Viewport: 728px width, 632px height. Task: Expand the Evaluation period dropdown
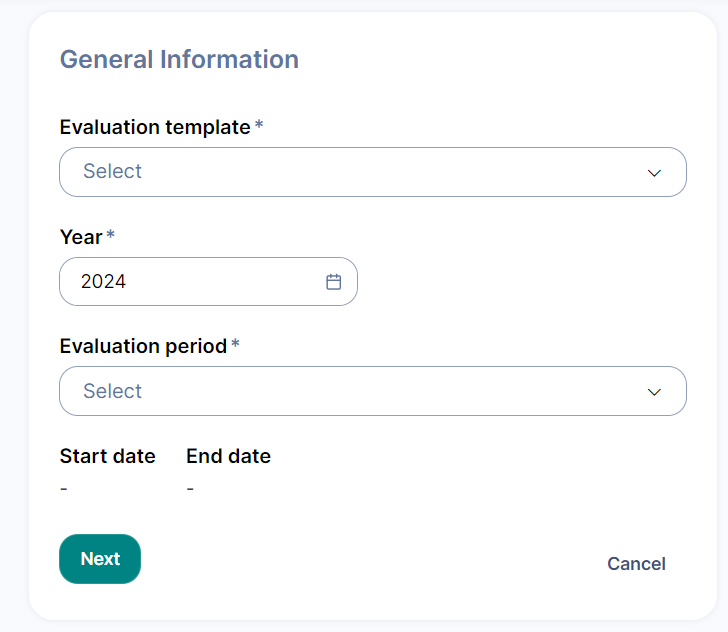tap(372, 391)
